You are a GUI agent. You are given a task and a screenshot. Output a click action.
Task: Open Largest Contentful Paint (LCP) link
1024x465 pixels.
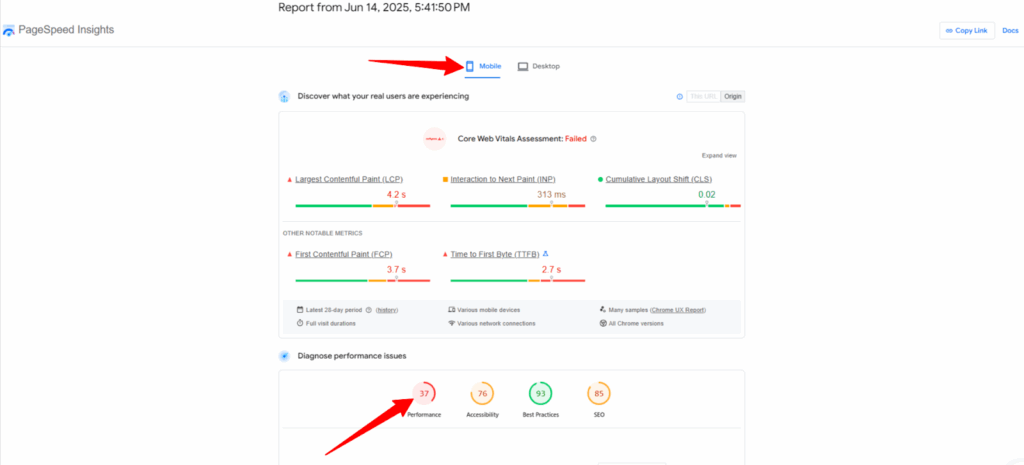pos(349,179)
